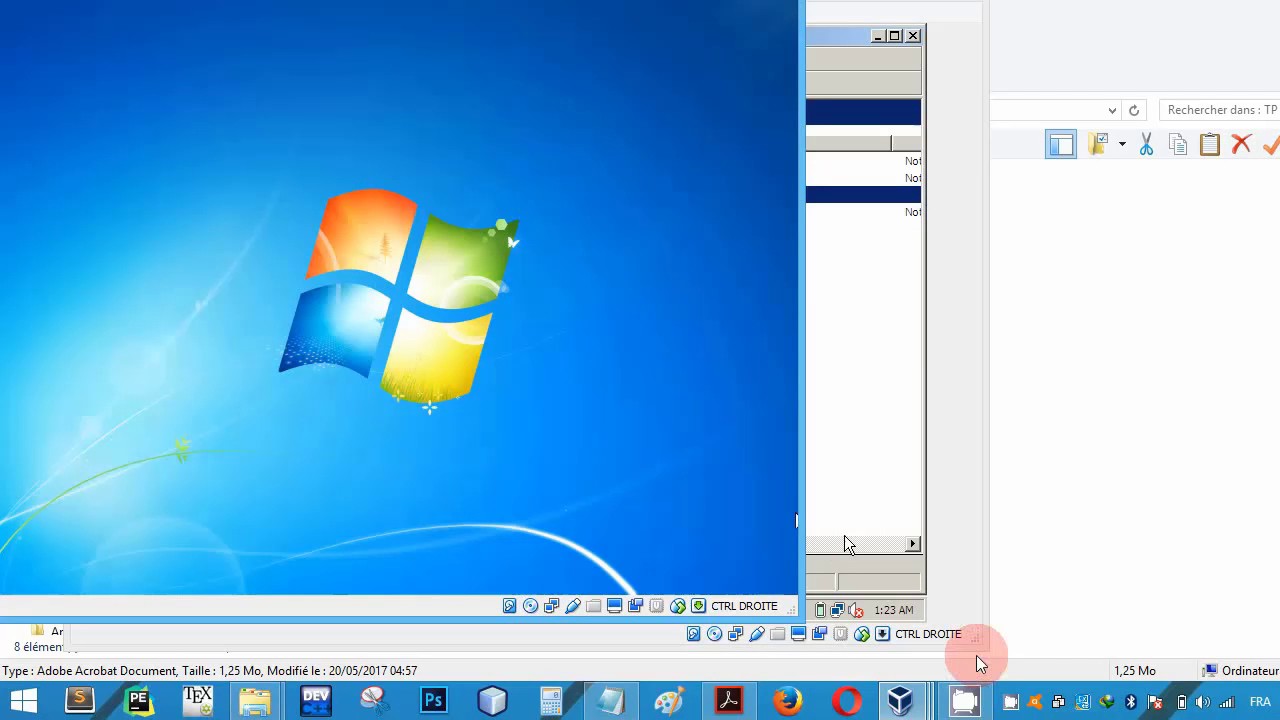Open File Explorer from the taskbar
Viewport: 1280px width, 720px height.
point(256,701)
